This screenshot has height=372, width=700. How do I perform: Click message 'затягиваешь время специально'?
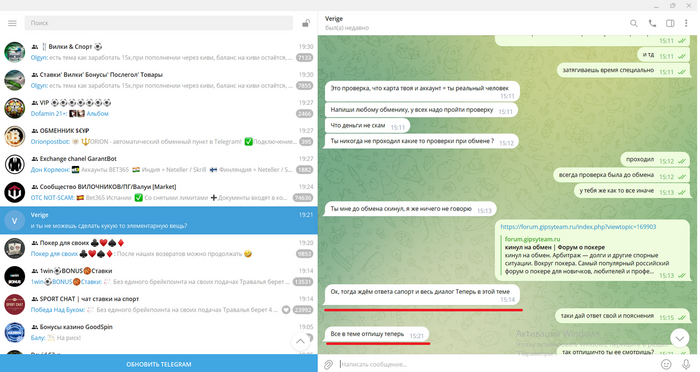coord(624,70)
